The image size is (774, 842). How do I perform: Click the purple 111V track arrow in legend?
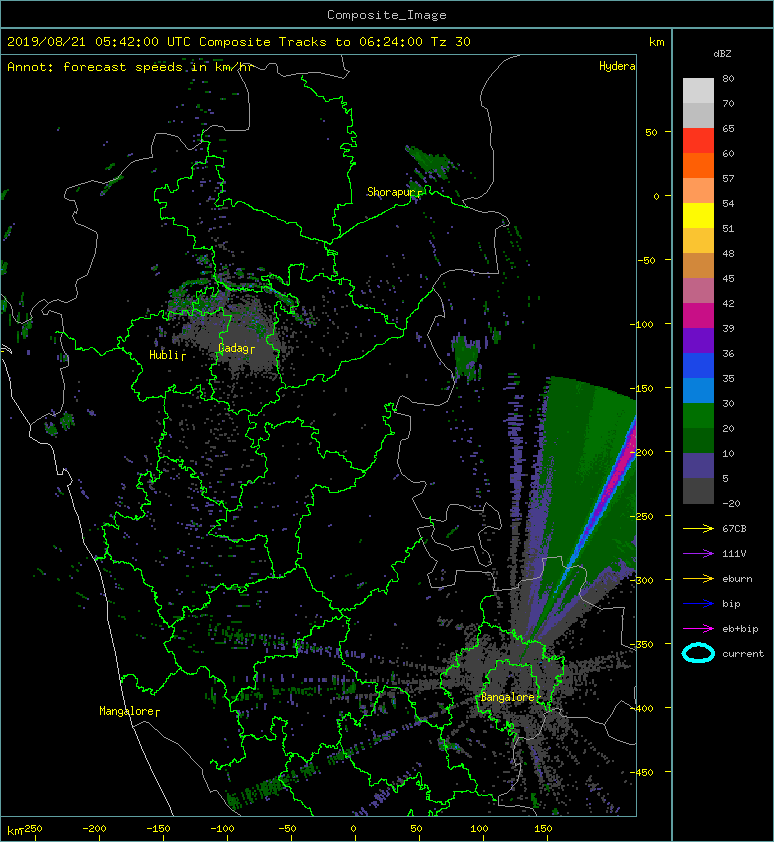[x=698, y=554]
